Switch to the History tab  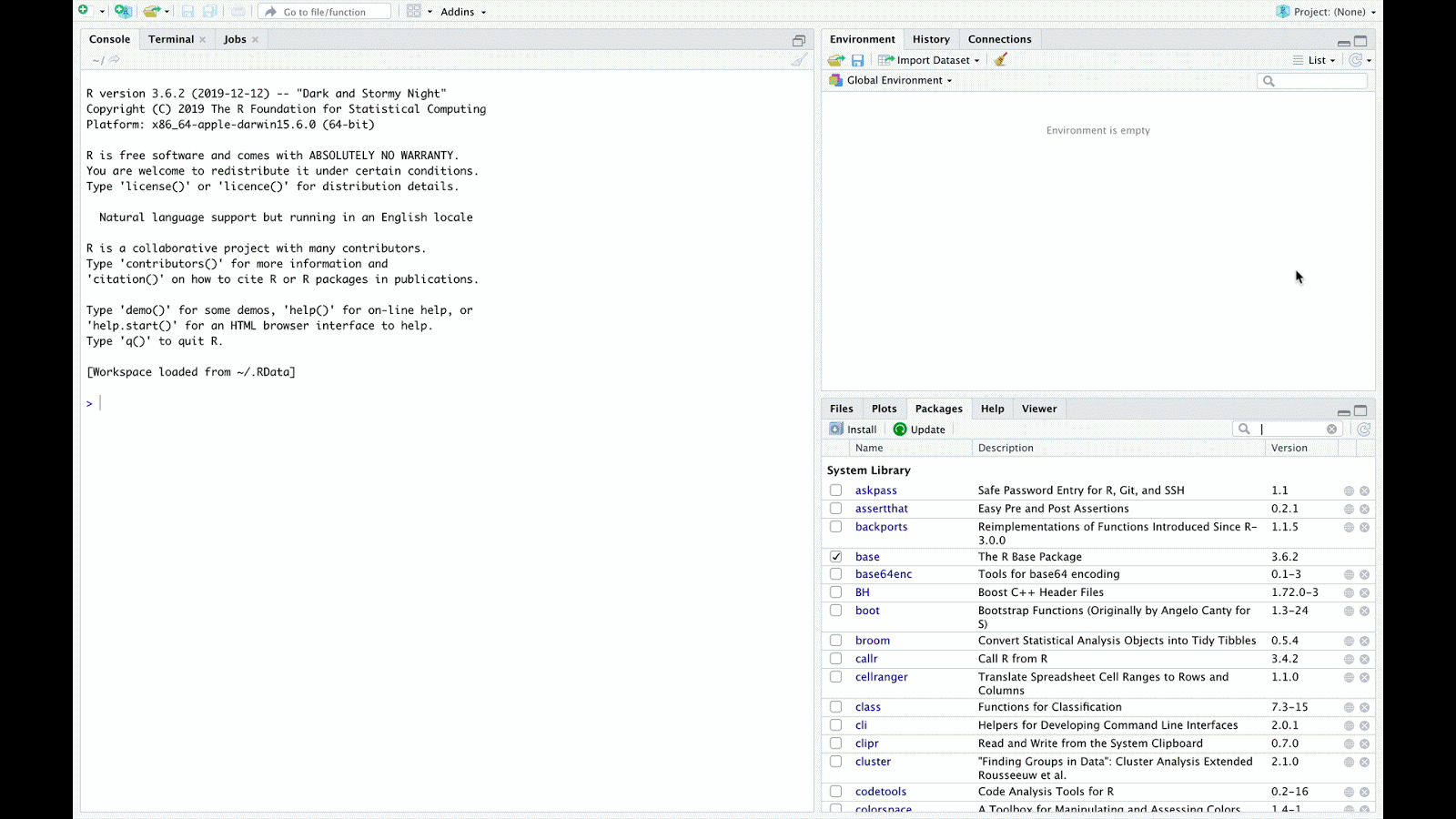(931, 39)
